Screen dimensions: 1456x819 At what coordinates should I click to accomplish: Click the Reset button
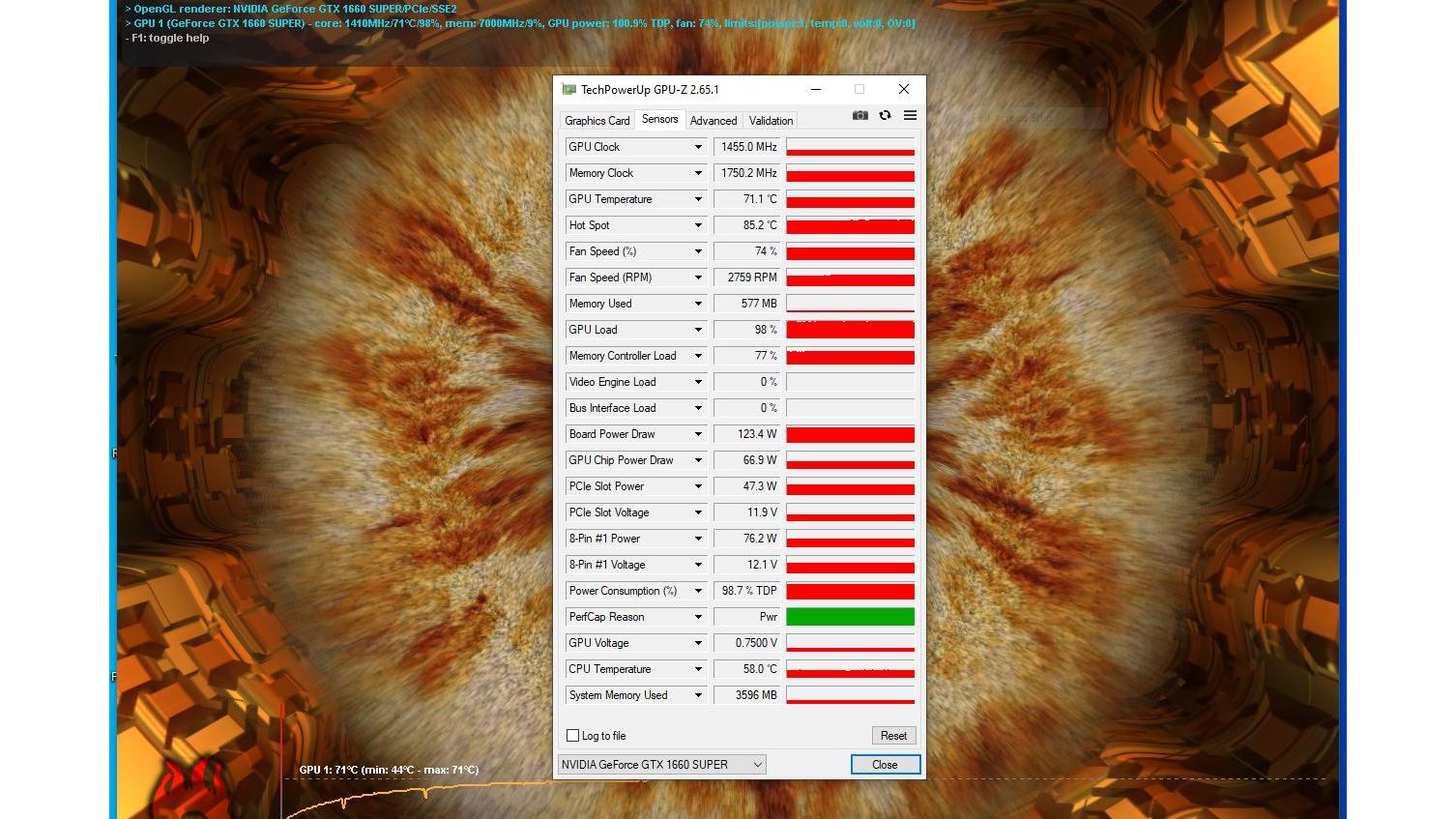[893, 736]
